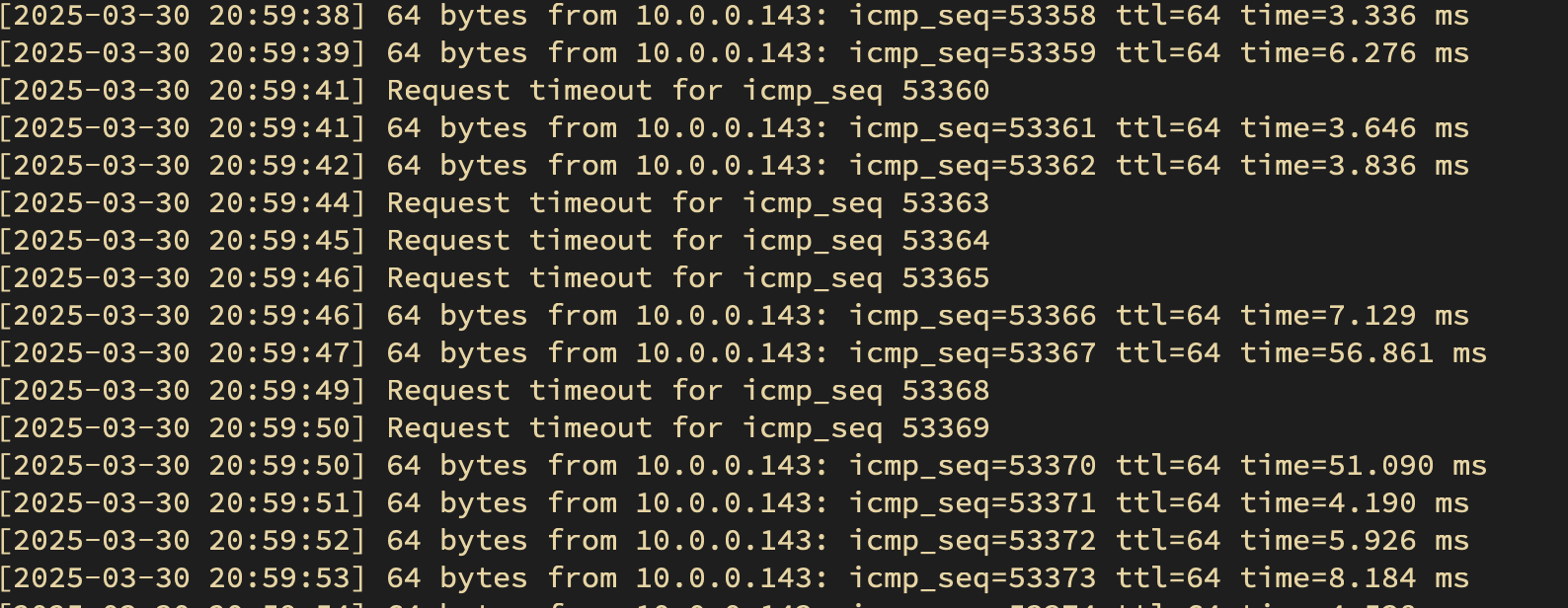The width and height of the screenshot is (1568, 608).
Task: Click the icmp_seq=53371 text
Action: 973,504
